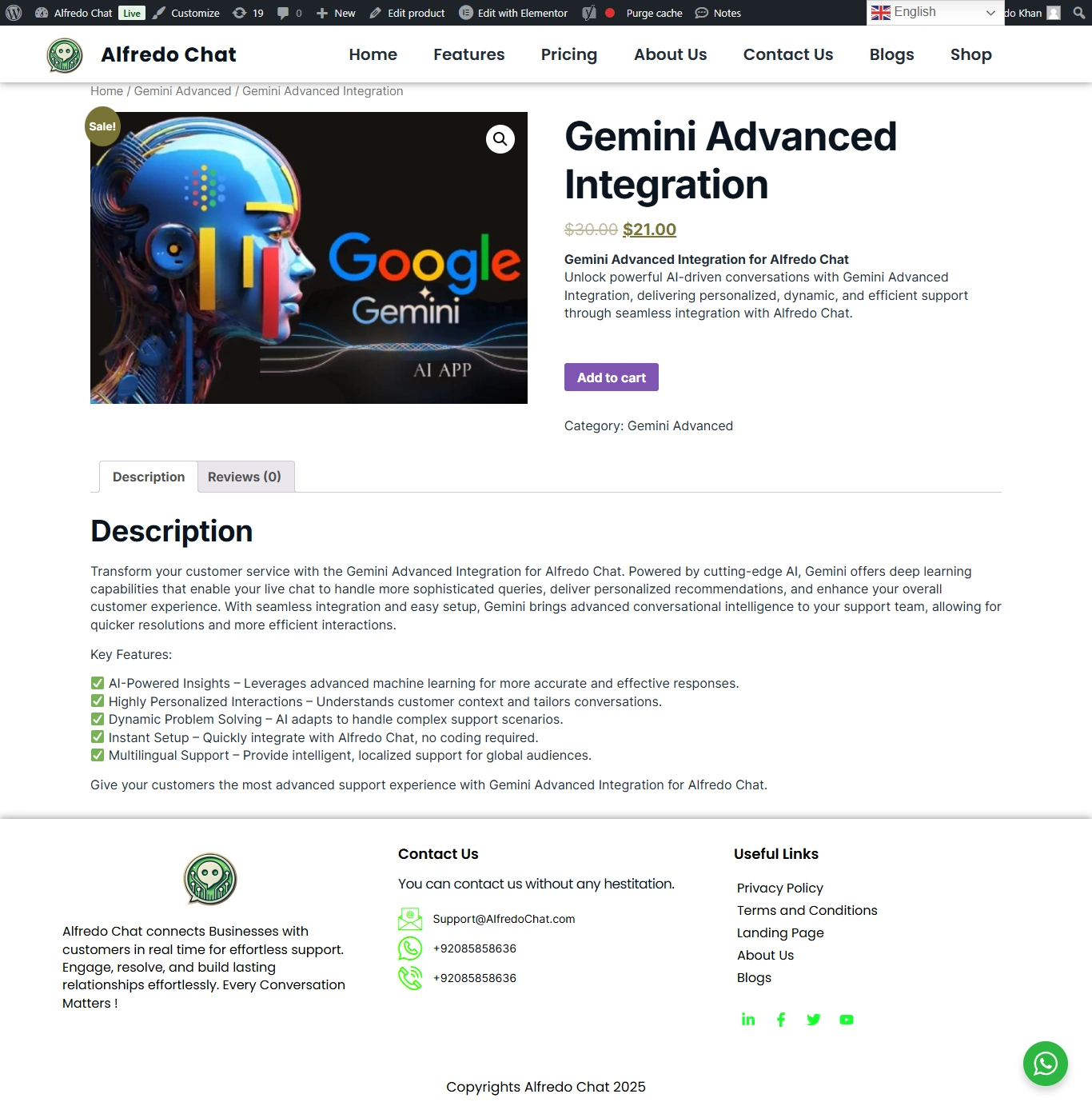Image resolution: width=1092 pixels, height=1110 pixels.
Task: Open the Landing Page footer link
Action: tap(780, 932)
